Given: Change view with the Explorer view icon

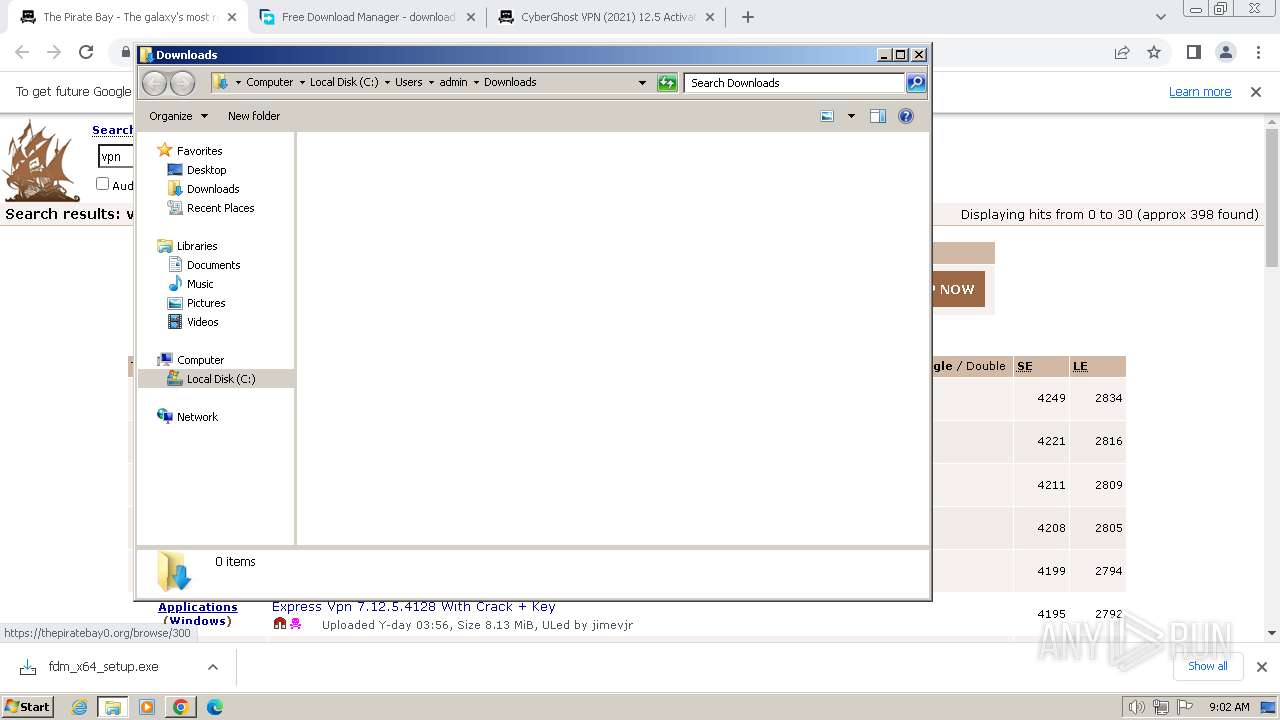Looking at the screenshot, I should tap(827, 116).
